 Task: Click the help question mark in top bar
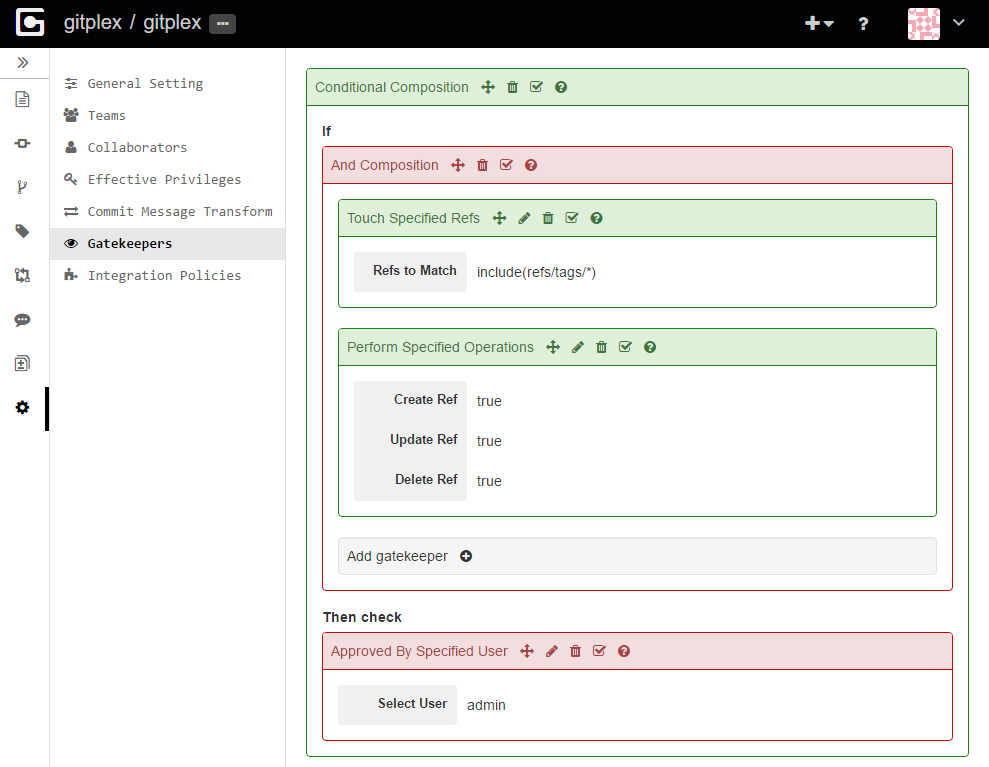[x=863, y=24]
